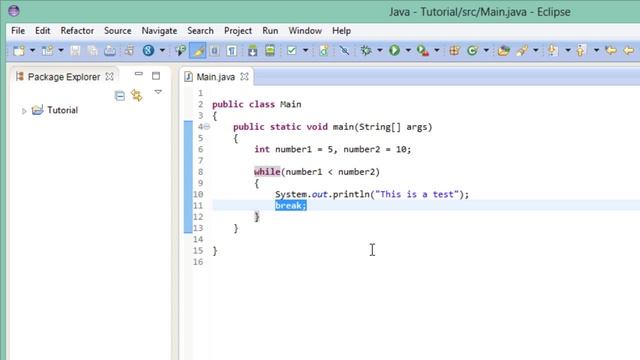Open Previous Annotation dropdown arrow
Viewport: 640px width, 360px height.
click(596, 51)
